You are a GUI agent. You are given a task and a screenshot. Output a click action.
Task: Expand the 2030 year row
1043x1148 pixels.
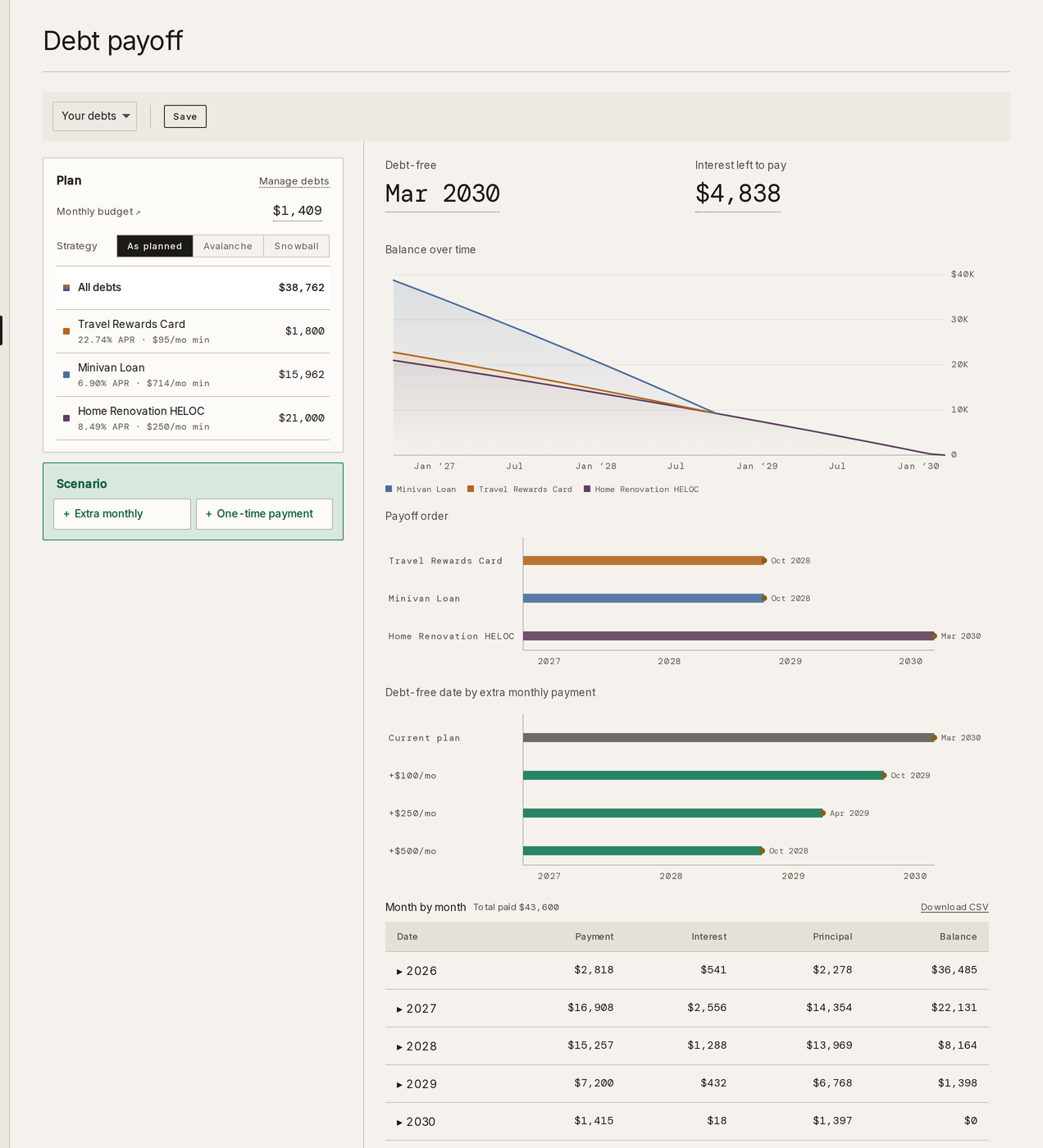(687, 1122)
